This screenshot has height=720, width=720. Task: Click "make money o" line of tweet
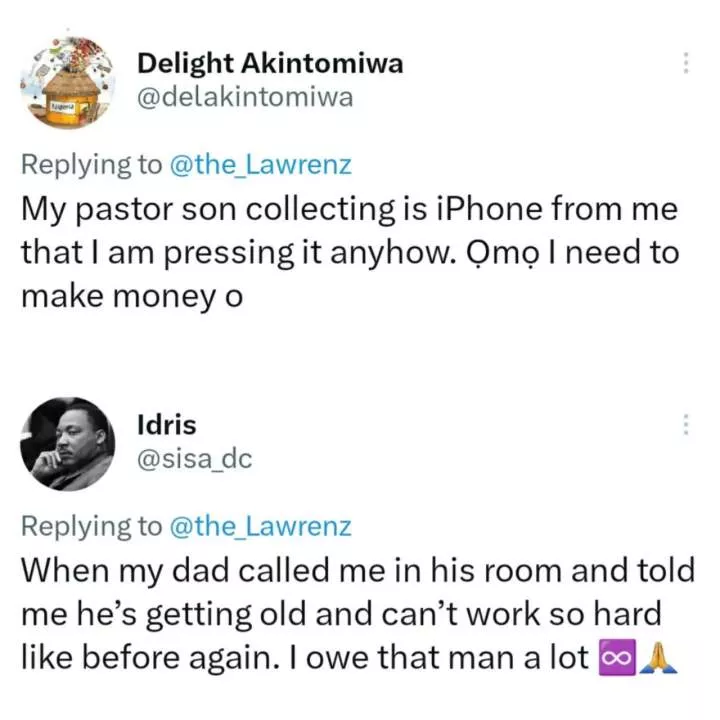(x=132, y=297)
